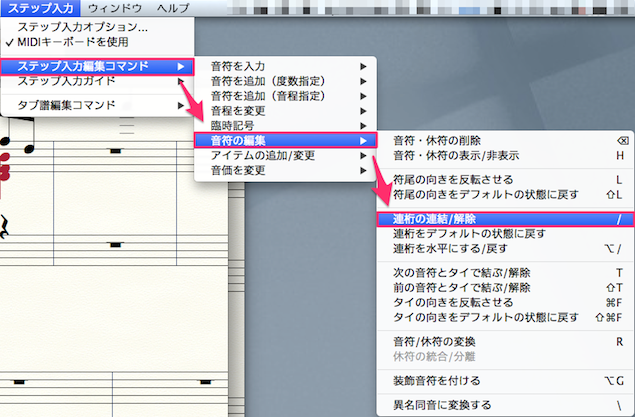The image size is (635, 417).
Task: Select 音符/休符の変換
Action: click(505, 342)
